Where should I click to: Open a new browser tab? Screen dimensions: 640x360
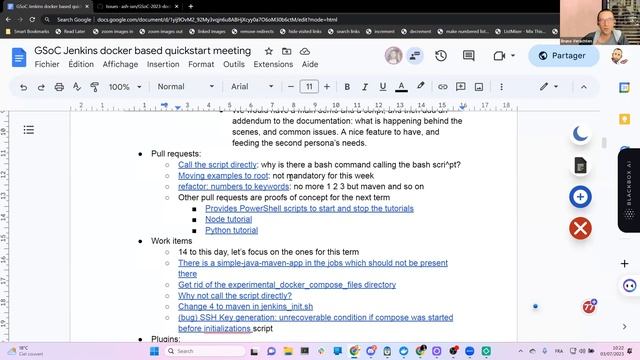pyautogui.click(x=191, y=6)
